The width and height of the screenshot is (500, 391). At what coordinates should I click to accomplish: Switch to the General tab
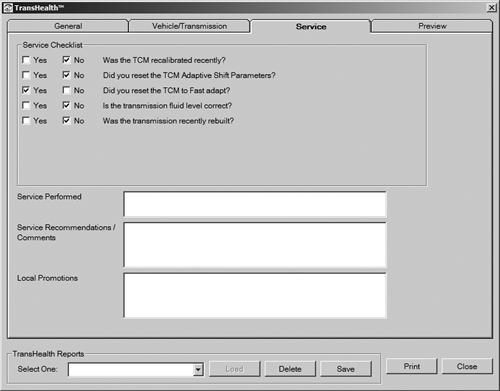(x=68, y=26)
